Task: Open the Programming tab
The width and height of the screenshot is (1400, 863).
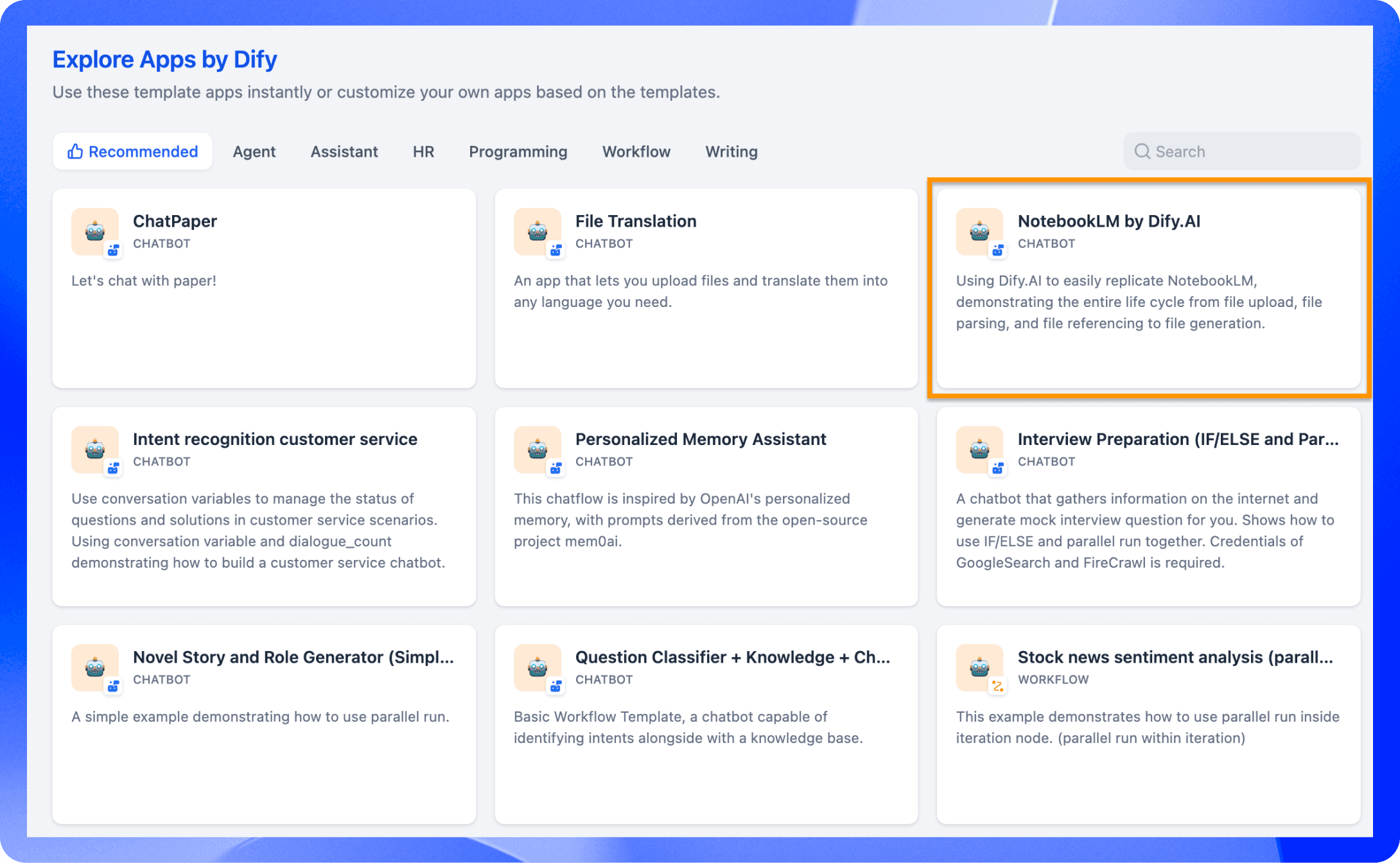Action: point(518,152)
